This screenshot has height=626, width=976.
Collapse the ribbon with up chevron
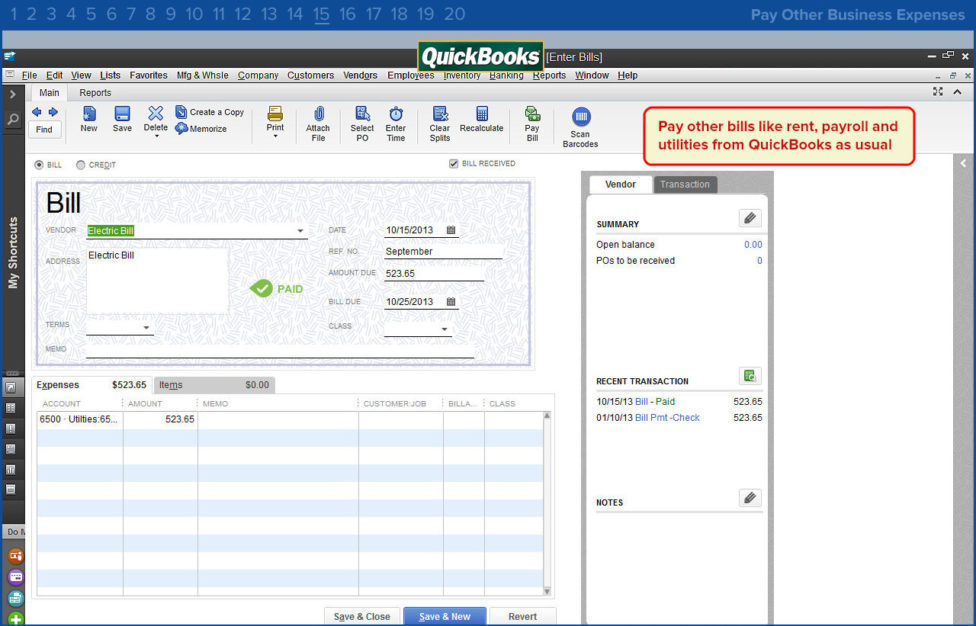point(957,92)
